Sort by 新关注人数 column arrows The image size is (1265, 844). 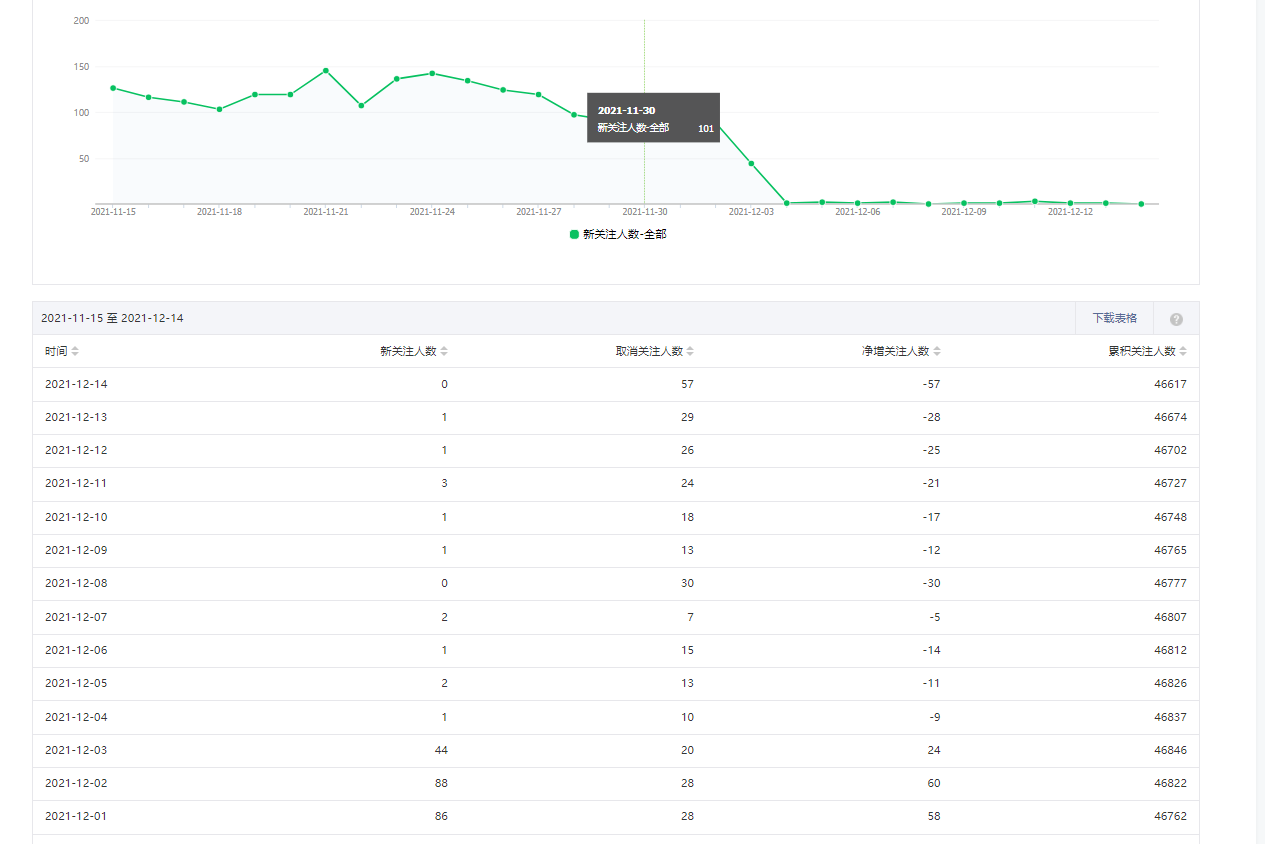pyautogui.click(x=444, y=352)
